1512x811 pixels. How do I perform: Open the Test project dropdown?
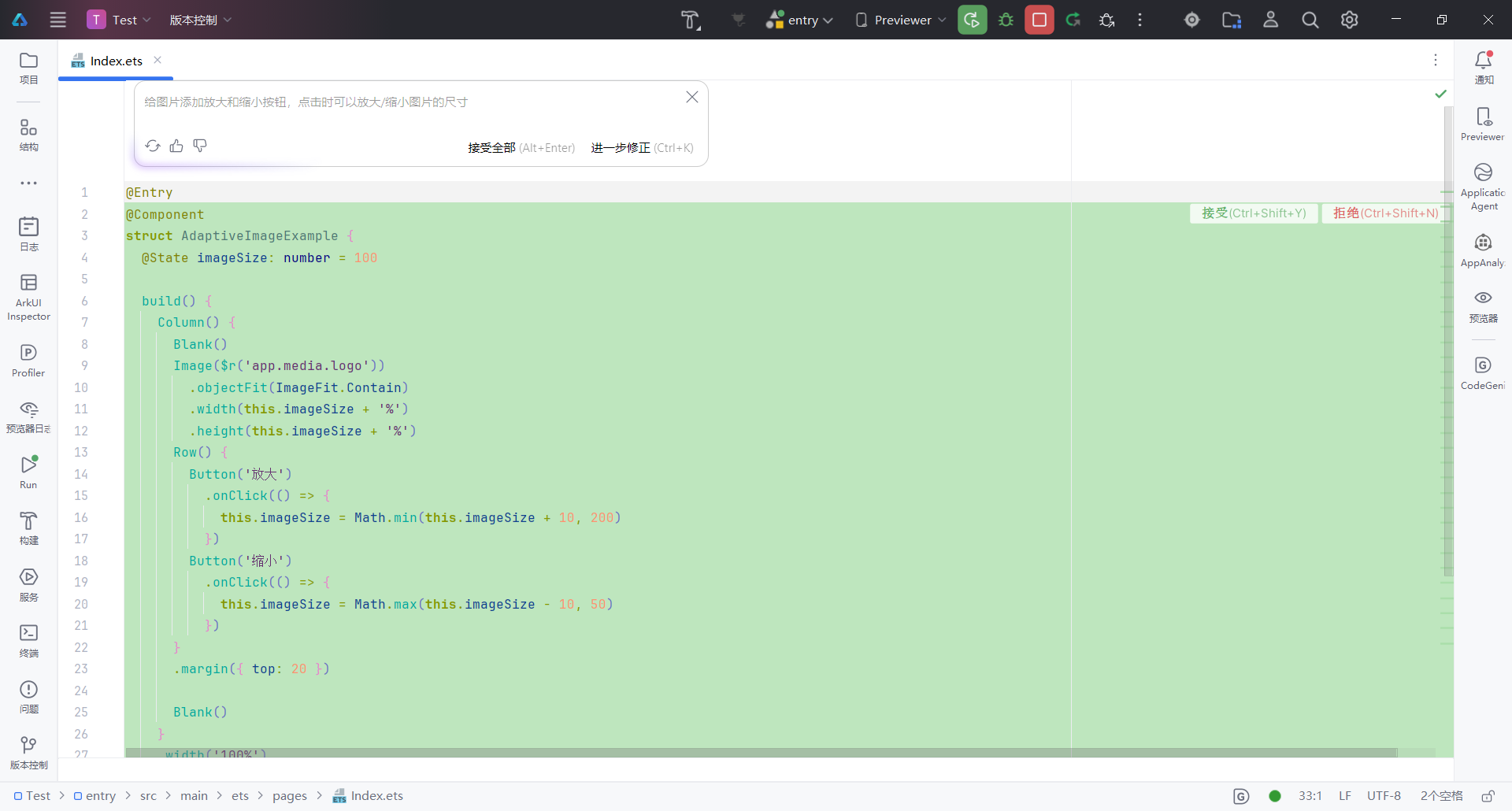coord(119,20)
